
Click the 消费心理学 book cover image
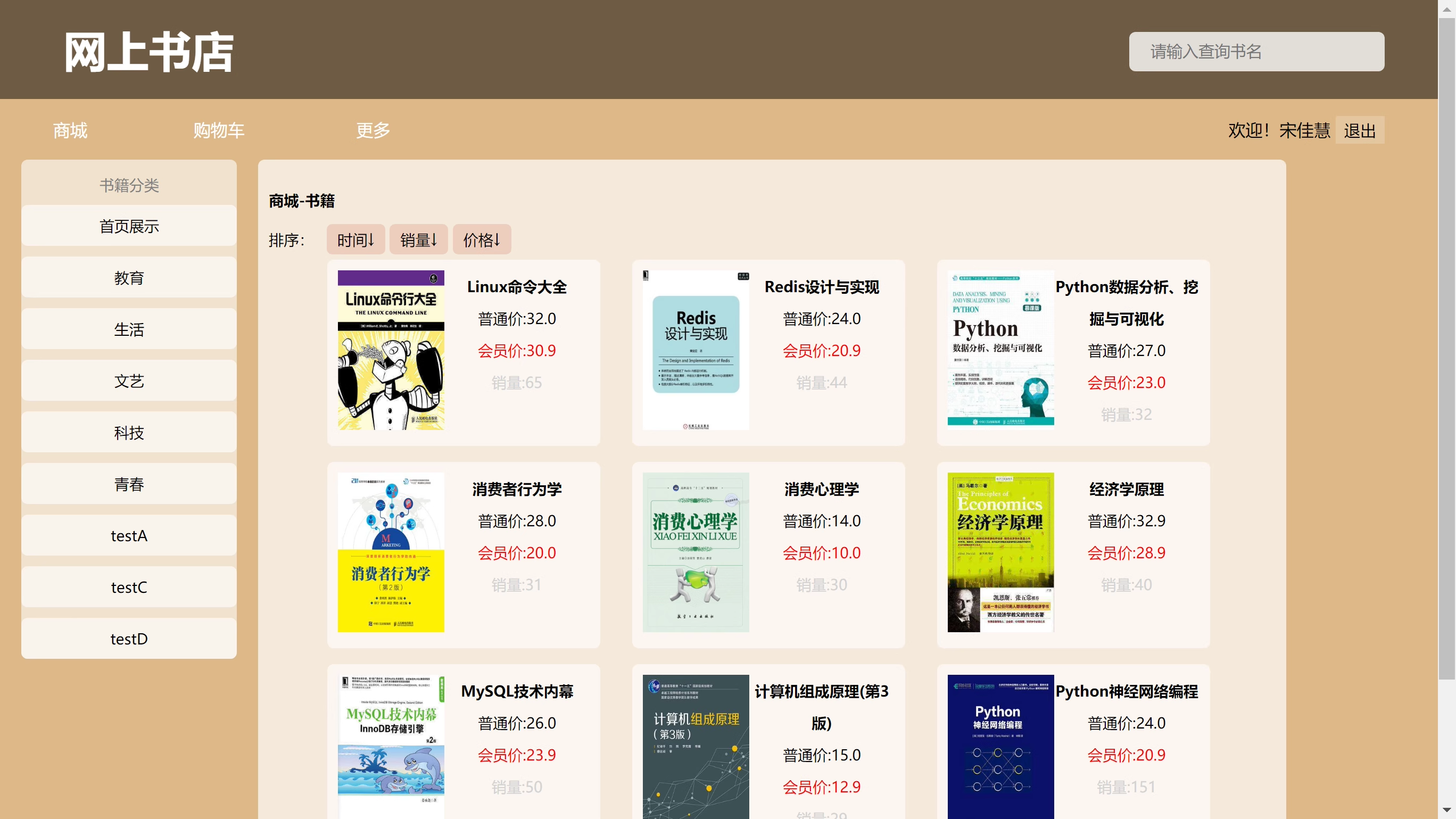tap(695, 552)
